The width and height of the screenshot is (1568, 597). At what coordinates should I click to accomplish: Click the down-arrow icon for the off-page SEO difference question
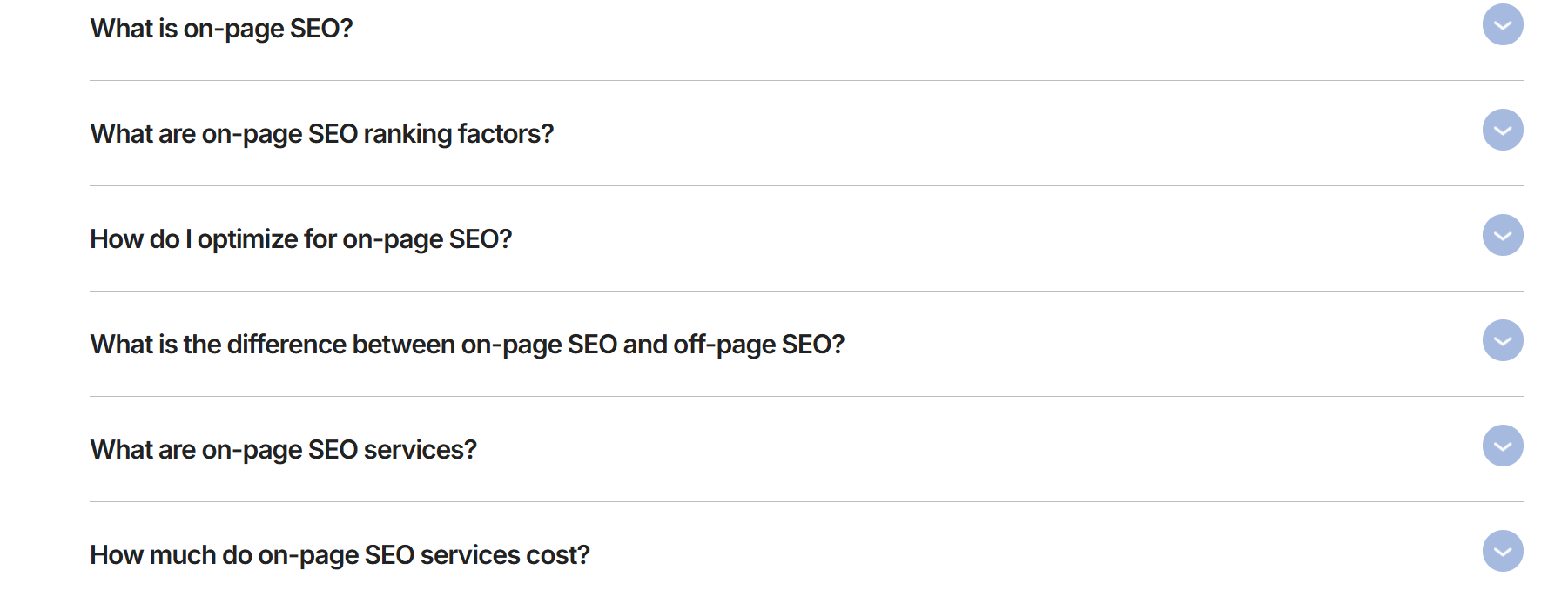[1502, 340]
